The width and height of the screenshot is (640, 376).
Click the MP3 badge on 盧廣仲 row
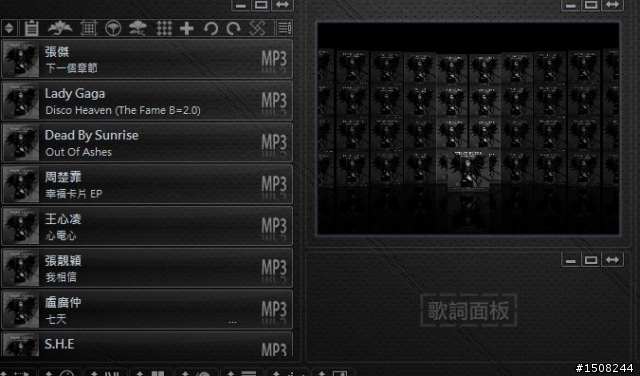pyautogui.click(x=274, y=310)
